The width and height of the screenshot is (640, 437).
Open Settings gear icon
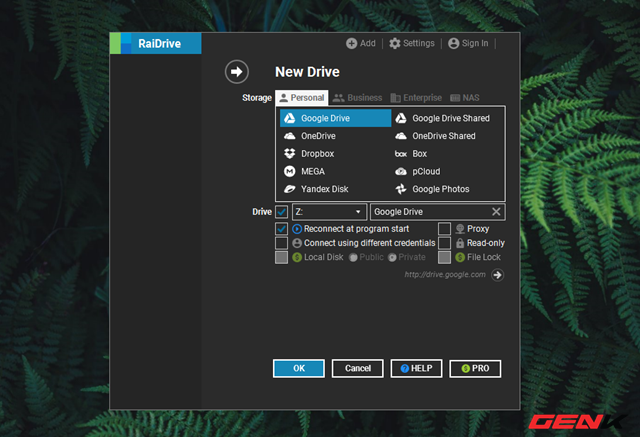pos(394,43)
